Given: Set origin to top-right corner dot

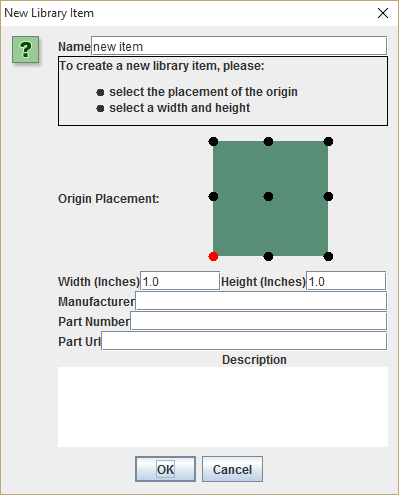Looking at the screenshot, I should (328, 142).
